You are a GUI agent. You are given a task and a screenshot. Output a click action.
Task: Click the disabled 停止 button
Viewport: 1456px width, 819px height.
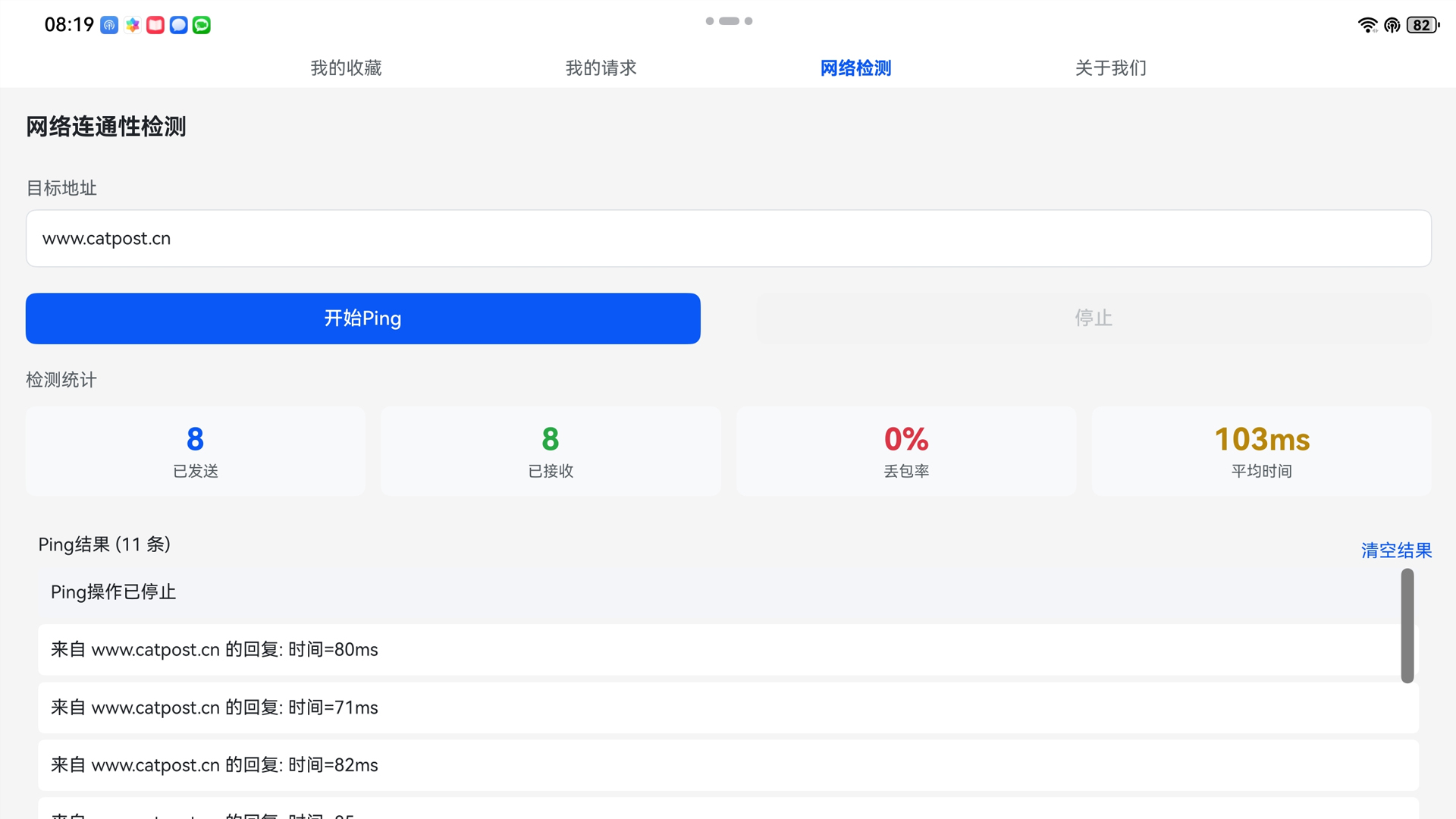(1093, 318)
